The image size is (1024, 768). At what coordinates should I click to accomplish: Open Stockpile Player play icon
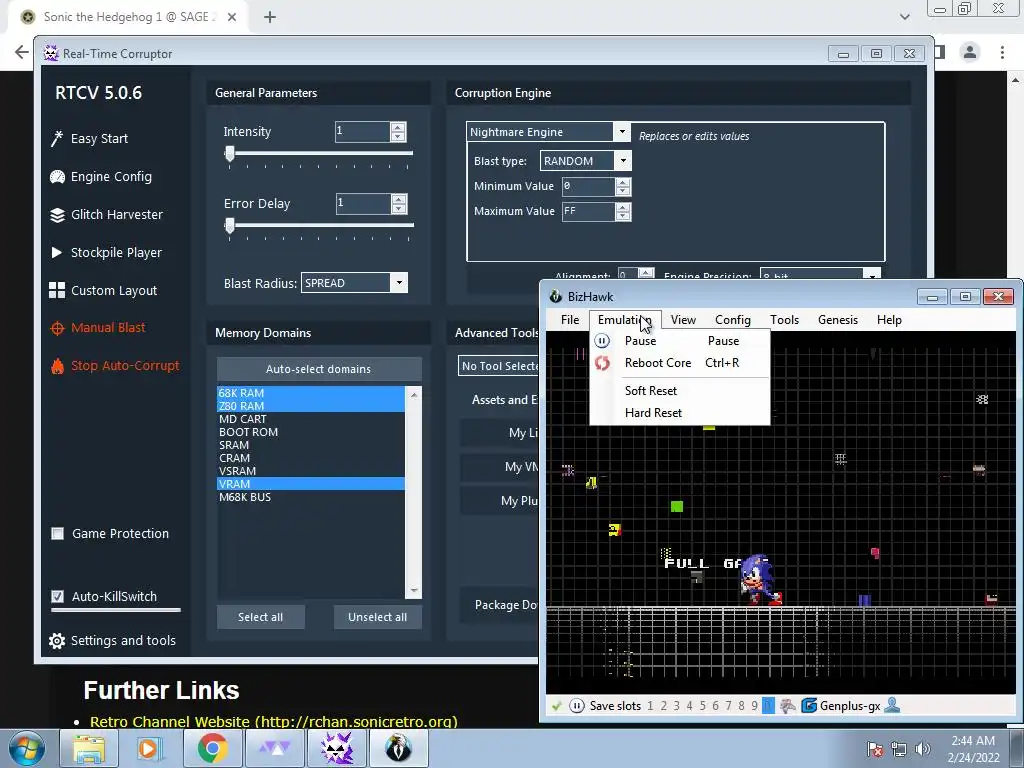[x=57, y=252]
